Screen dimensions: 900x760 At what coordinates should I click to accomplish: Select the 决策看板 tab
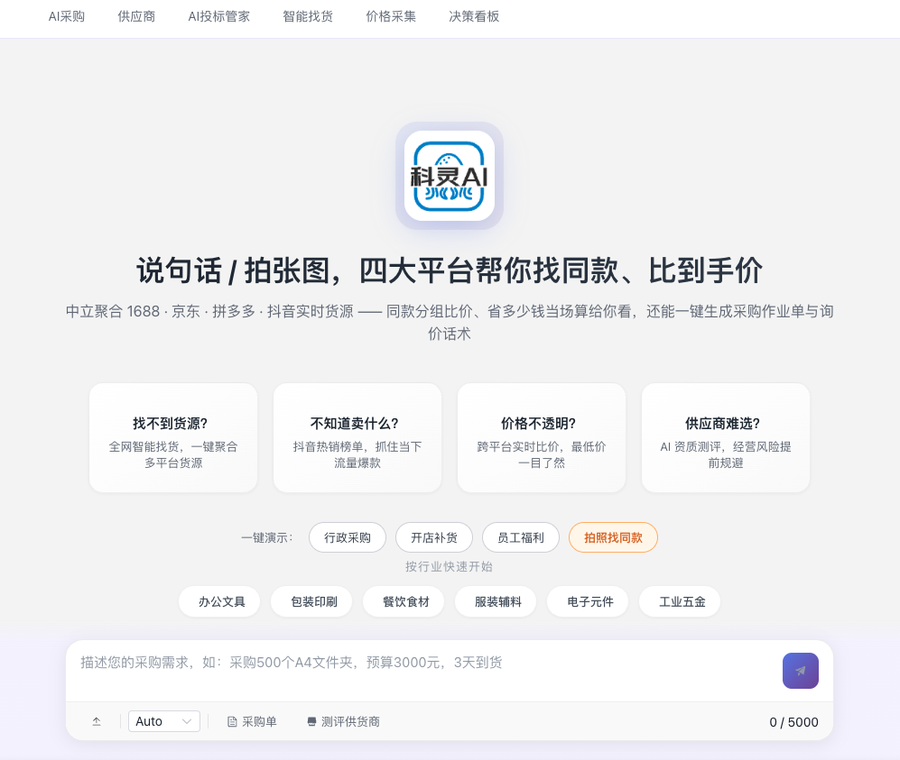coord(474,17)
